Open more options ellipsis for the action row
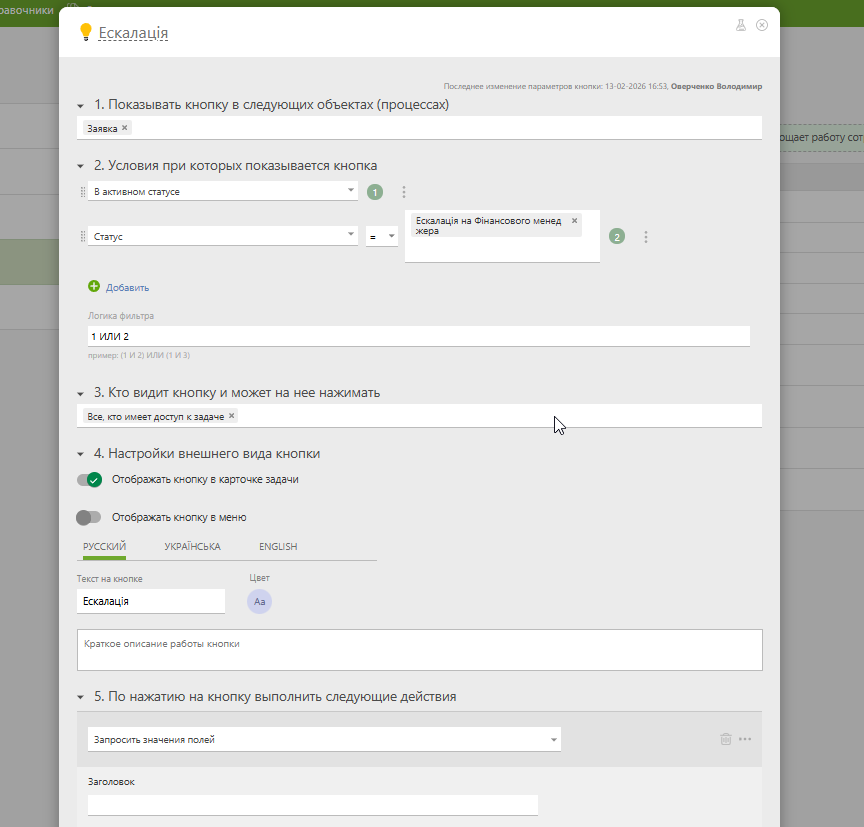 745,739
